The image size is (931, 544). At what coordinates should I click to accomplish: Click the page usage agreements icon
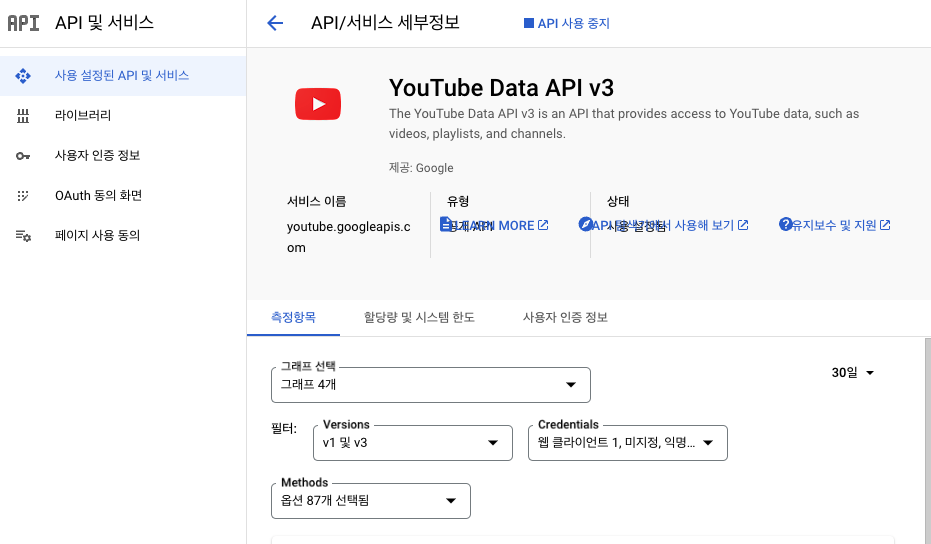pyautogui.click(x=23, y=236)
